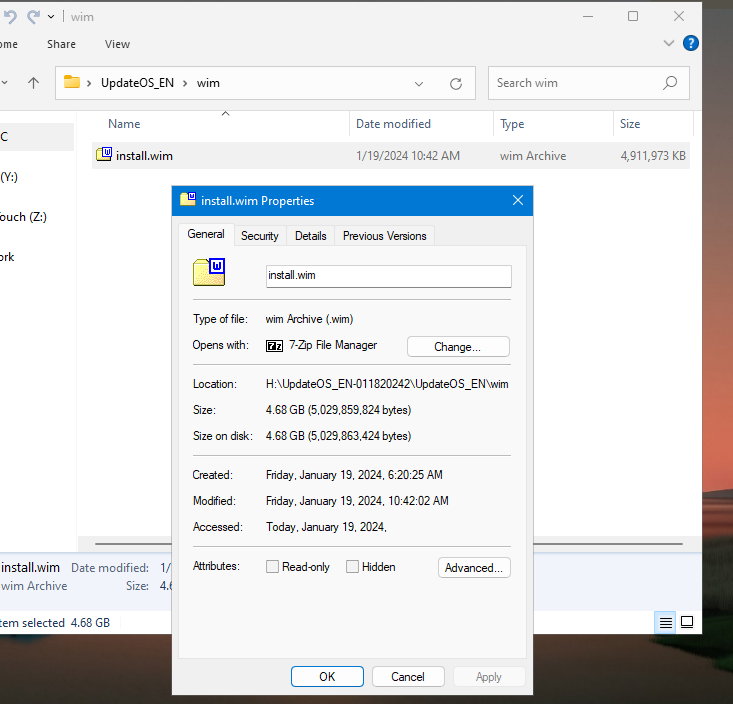This screenshot has width=733, height=704.
Task: Toggle the Hidden attribute checkbox
Action: click(x=352, y=567)
